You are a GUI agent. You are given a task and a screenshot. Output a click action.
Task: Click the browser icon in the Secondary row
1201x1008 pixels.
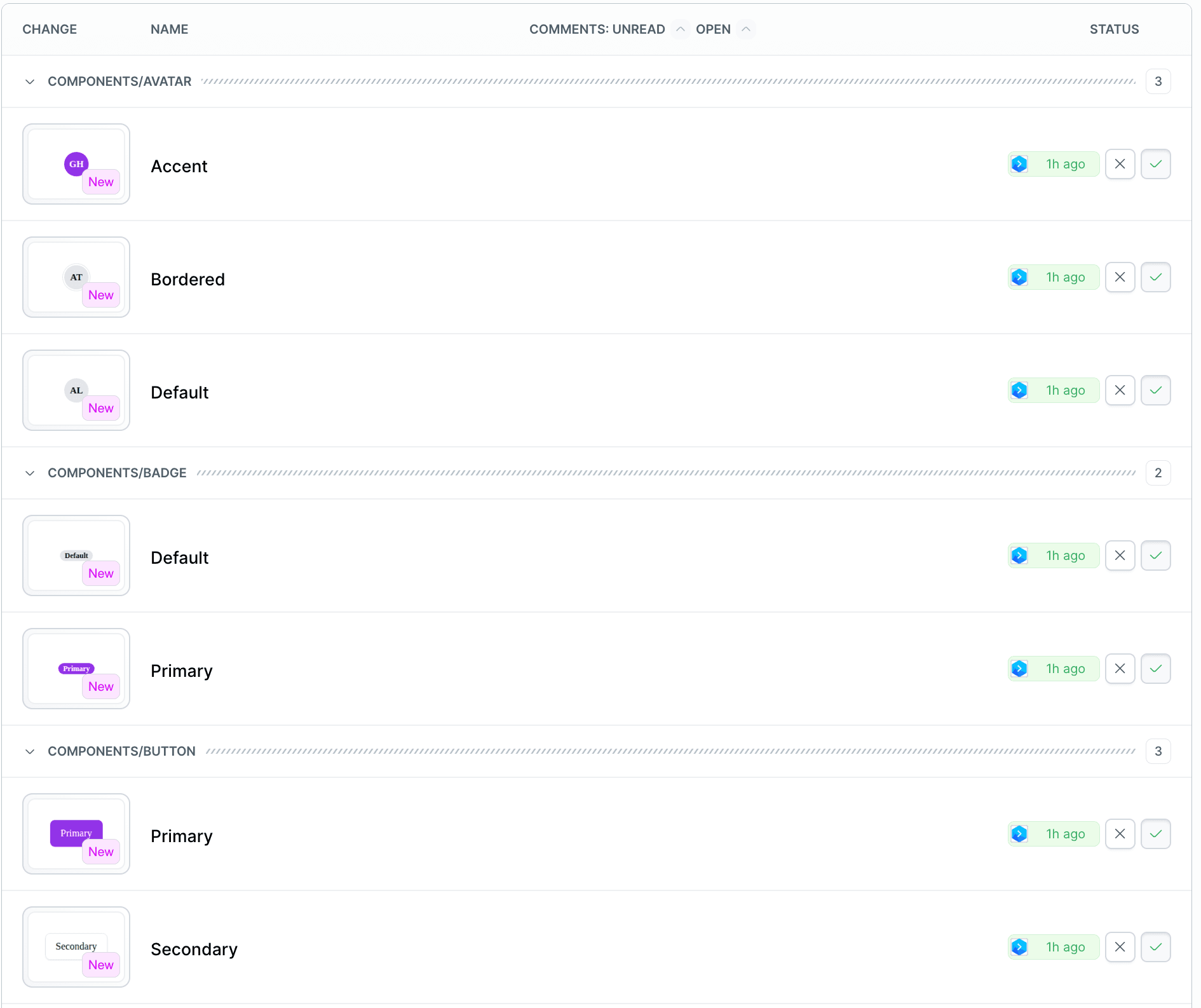(1019, 947)
